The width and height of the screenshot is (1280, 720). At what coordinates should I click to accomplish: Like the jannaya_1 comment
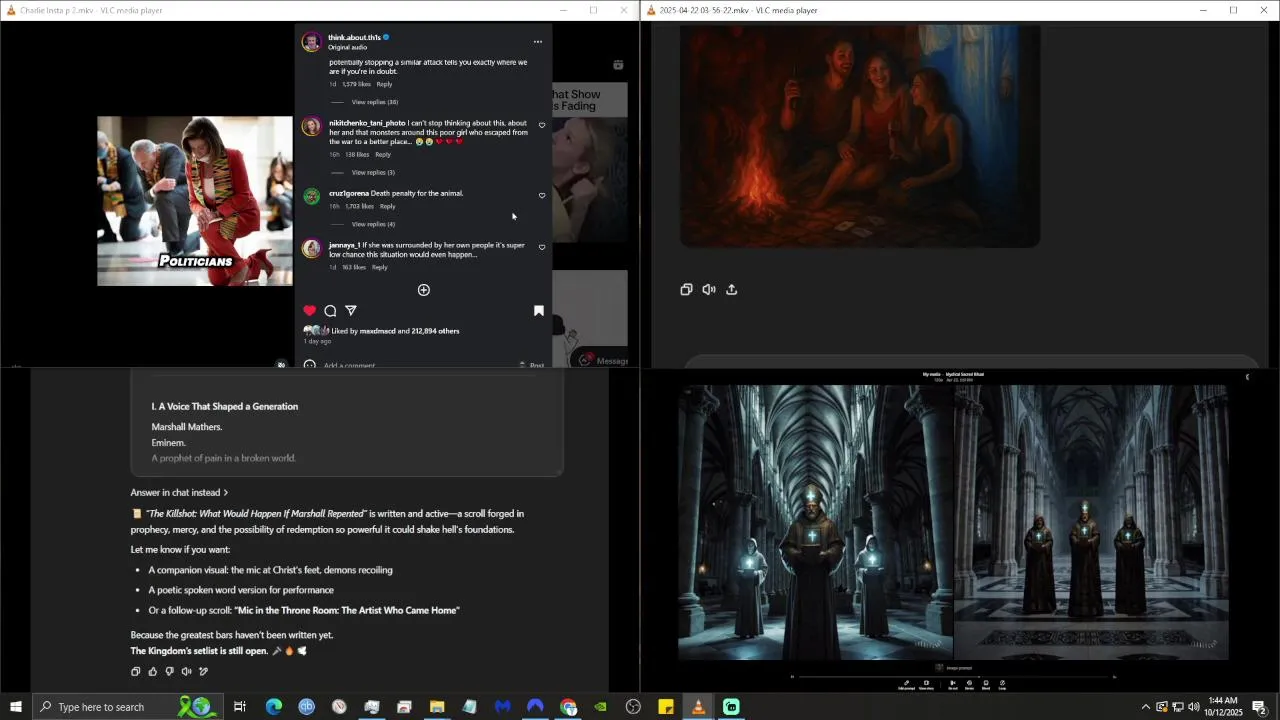542,247
